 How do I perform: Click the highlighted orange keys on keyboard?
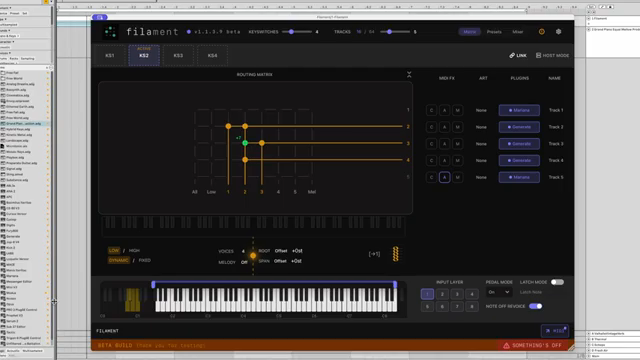click(x=133, y=300)
